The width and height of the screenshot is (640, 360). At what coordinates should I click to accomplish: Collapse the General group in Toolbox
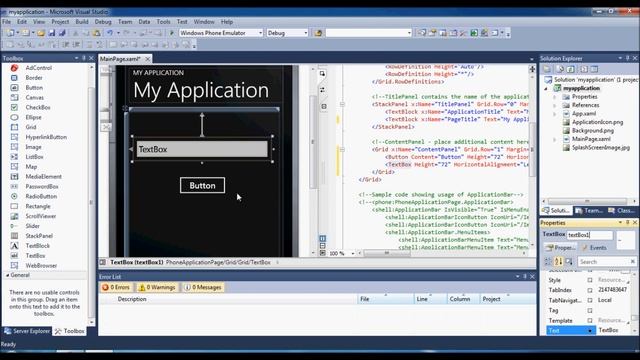point(7,276)
